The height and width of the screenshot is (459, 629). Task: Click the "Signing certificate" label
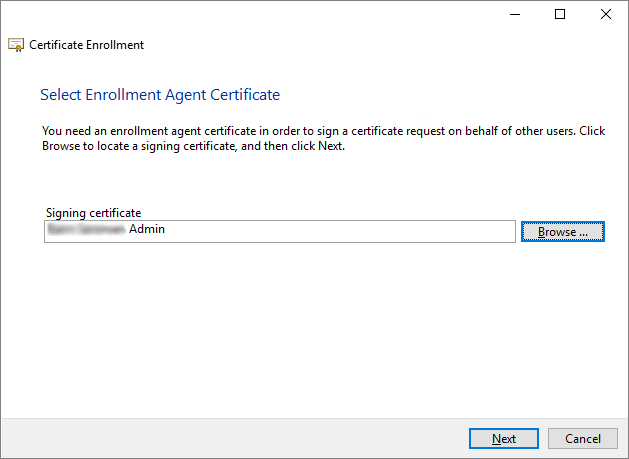coord(94,213)
